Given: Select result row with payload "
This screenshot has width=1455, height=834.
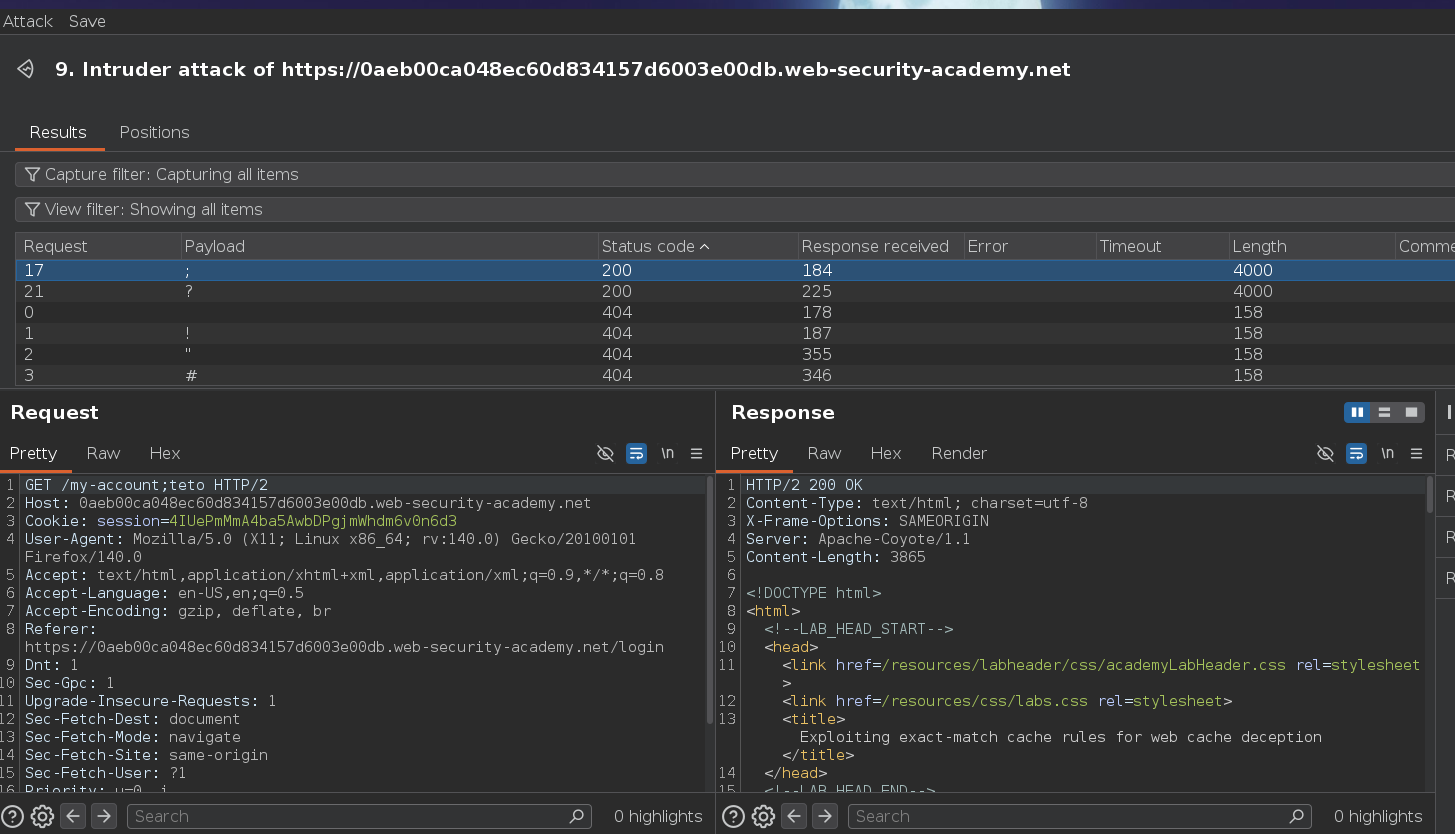Looking at the screenshot, I should tap(735, 354).
